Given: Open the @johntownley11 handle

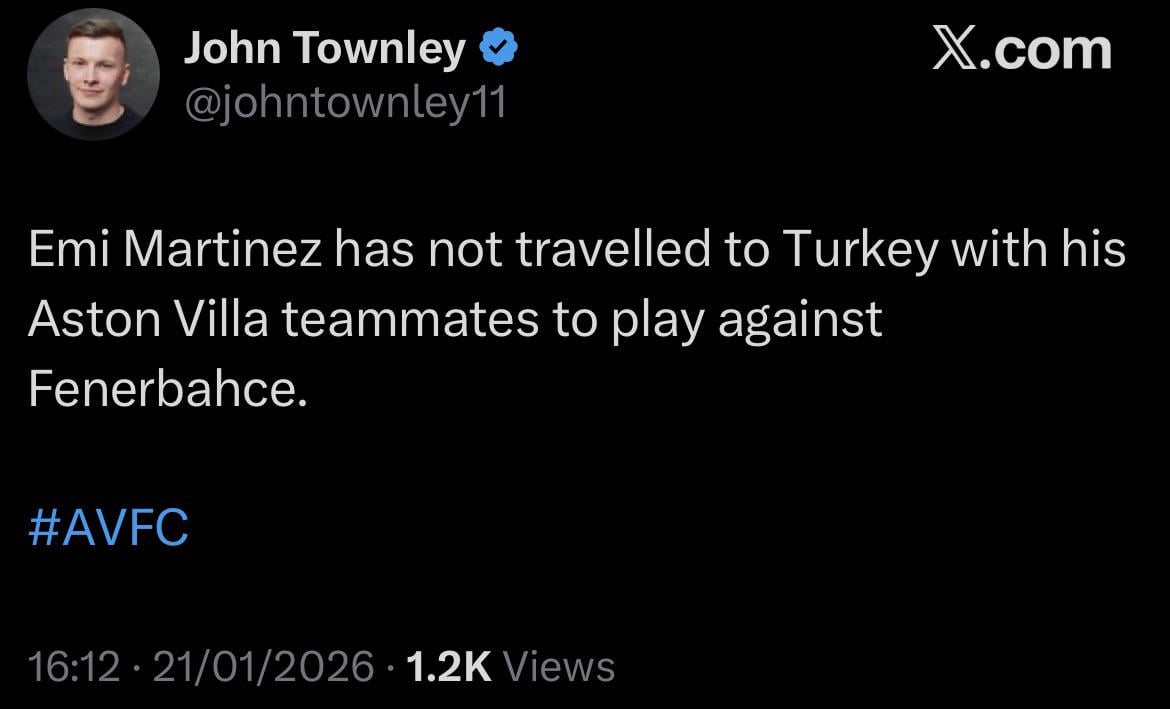Looking at the screenshot, I should point(344,100).
